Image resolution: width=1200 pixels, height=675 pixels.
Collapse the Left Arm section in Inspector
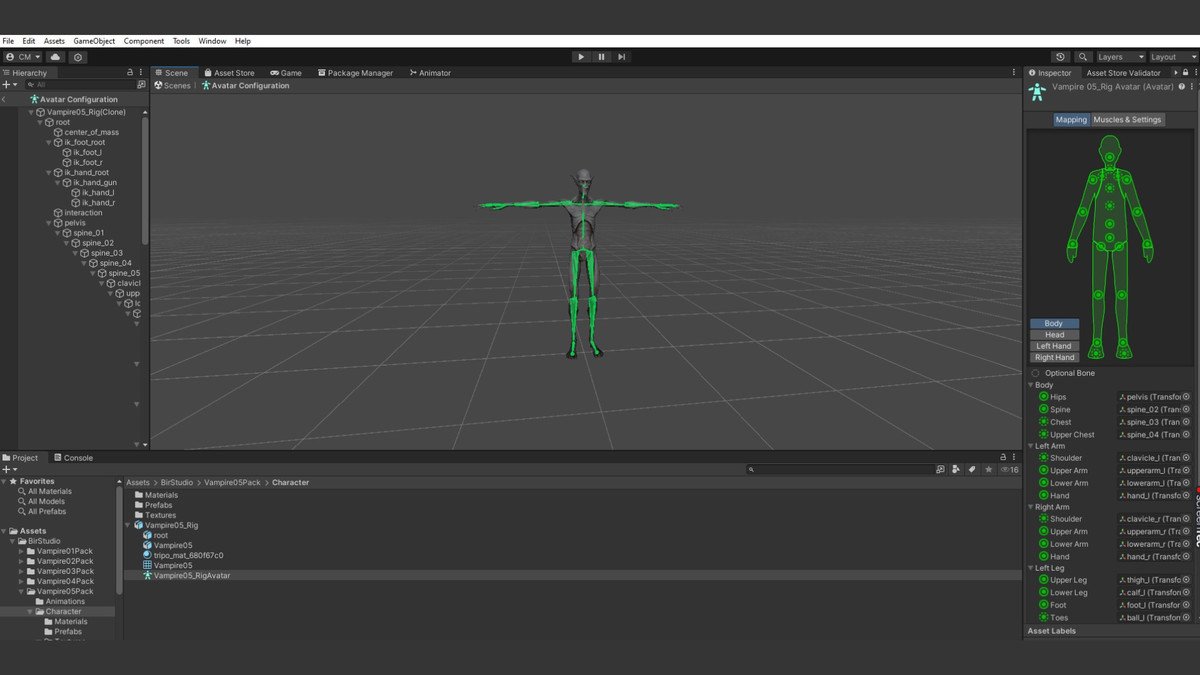point(1031,446)
